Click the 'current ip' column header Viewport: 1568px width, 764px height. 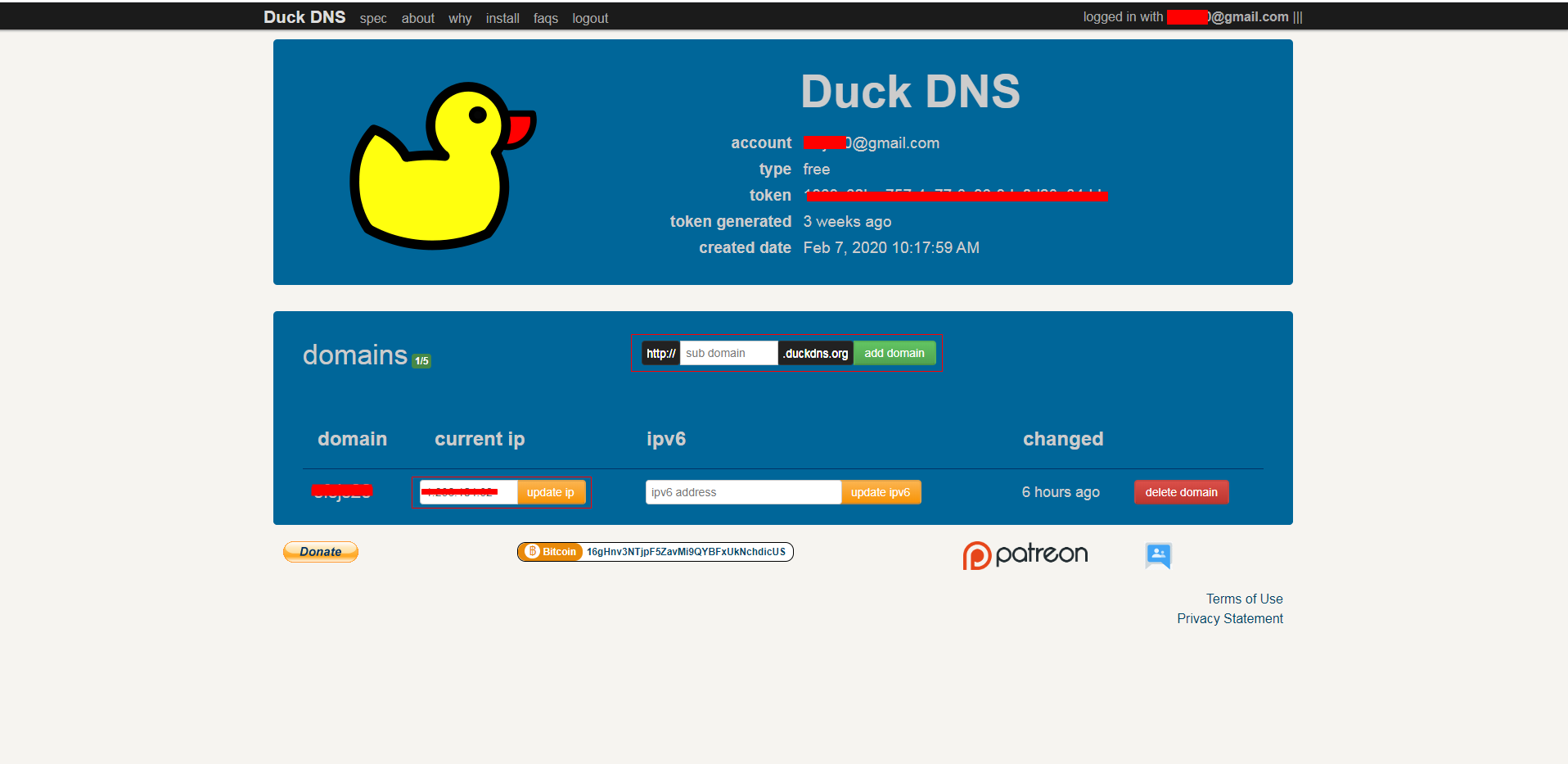pos(480,439)
